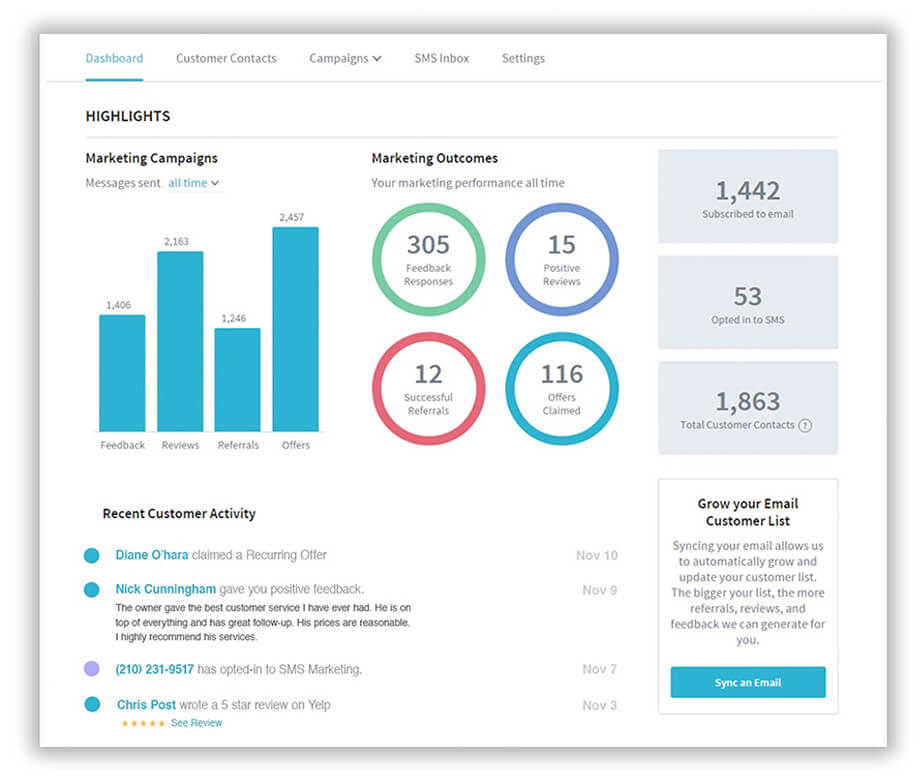Click the help icon beside Total Customer Contacts
Screen dimensions: 922x782
806,425
